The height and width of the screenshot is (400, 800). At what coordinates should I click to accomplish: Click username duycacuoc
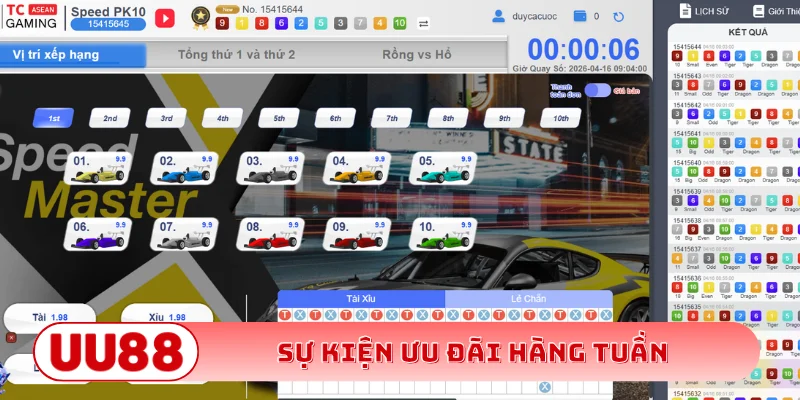534,16
